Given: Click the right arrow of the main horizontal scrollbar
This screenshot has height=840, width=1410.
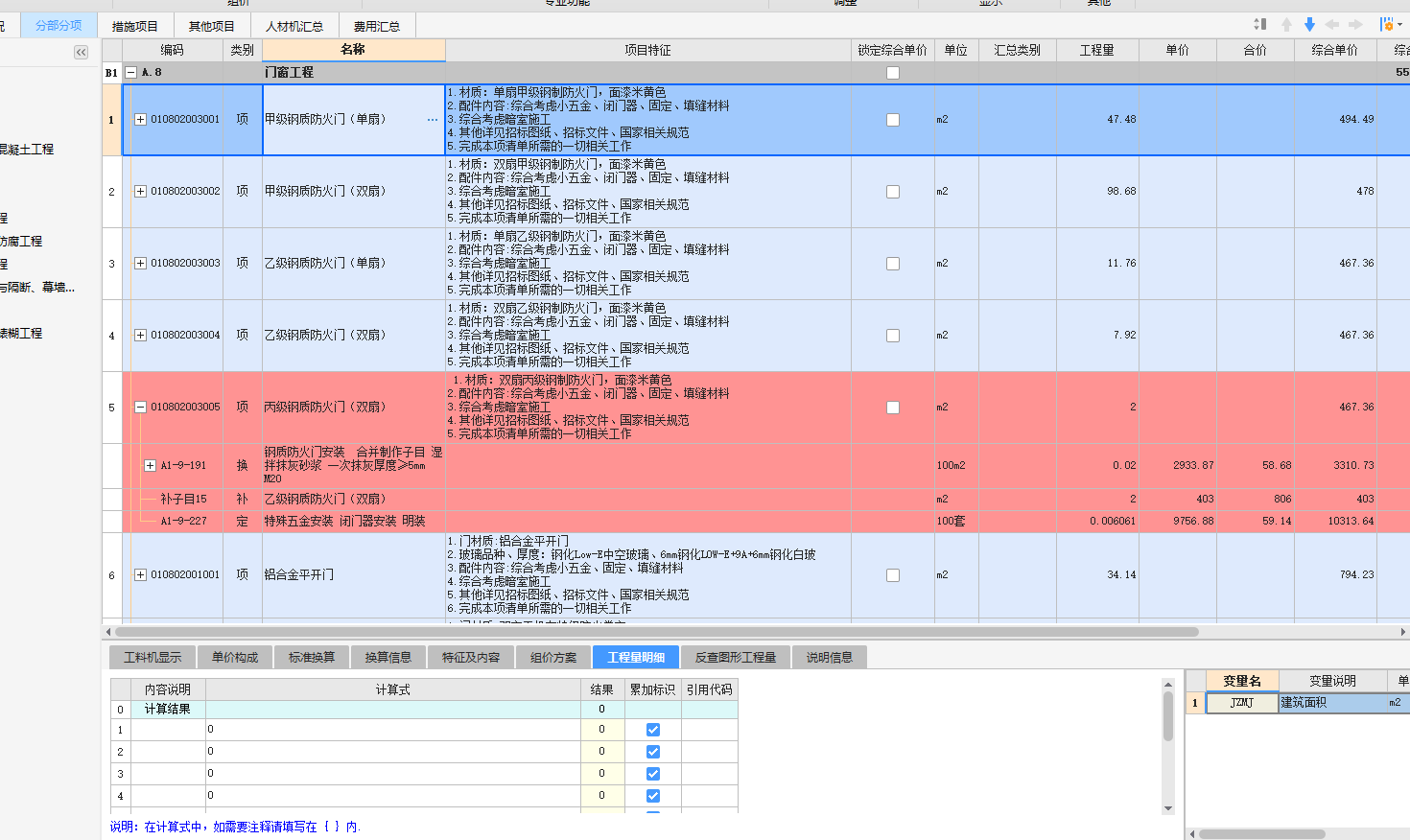Looking at the screenshot, I should [1403, 632].
